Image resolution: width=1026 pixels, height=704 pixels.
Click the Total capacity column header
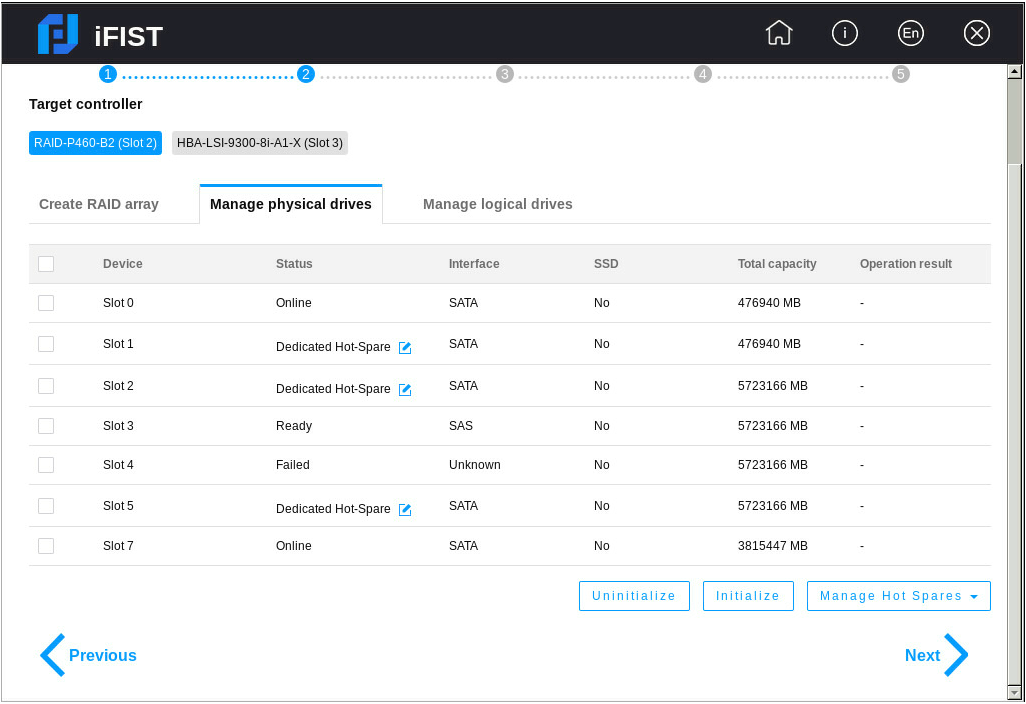(777, 264)
